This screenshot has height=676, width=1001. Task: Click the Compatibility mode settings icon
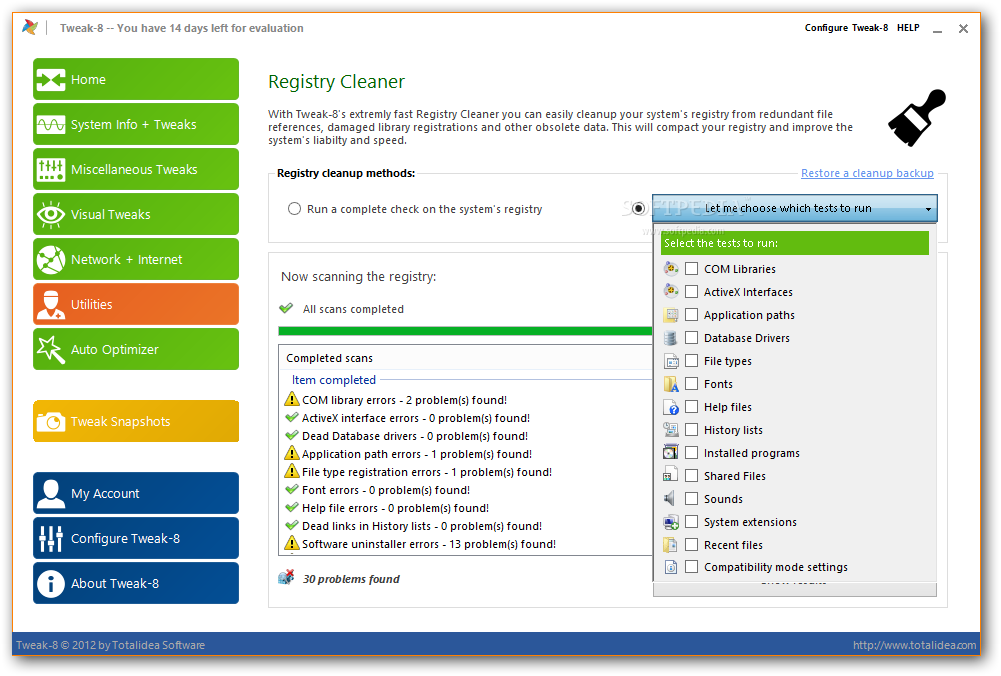pos(671,567)
